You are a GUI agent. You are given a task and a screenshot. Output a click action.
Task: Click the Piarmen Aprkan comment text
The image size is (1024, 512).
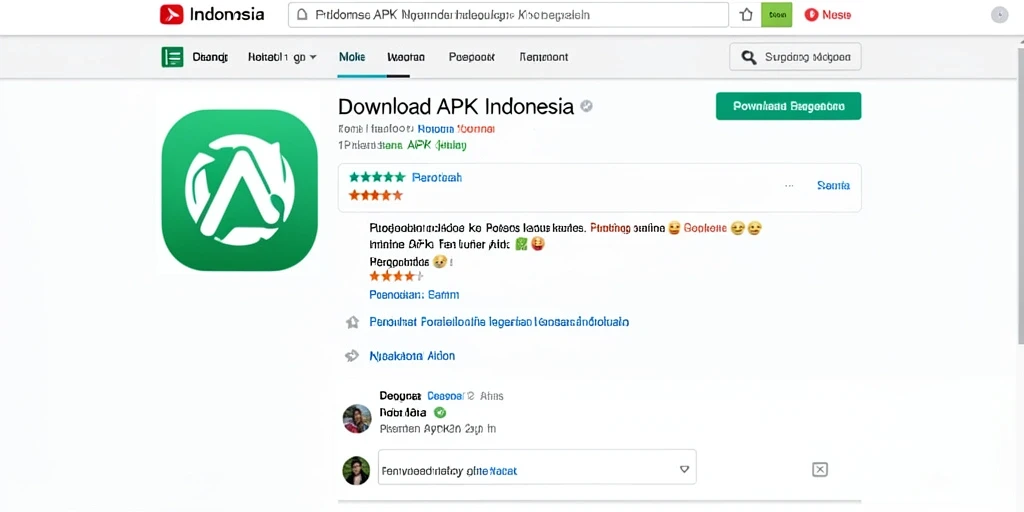click(438, 429)
